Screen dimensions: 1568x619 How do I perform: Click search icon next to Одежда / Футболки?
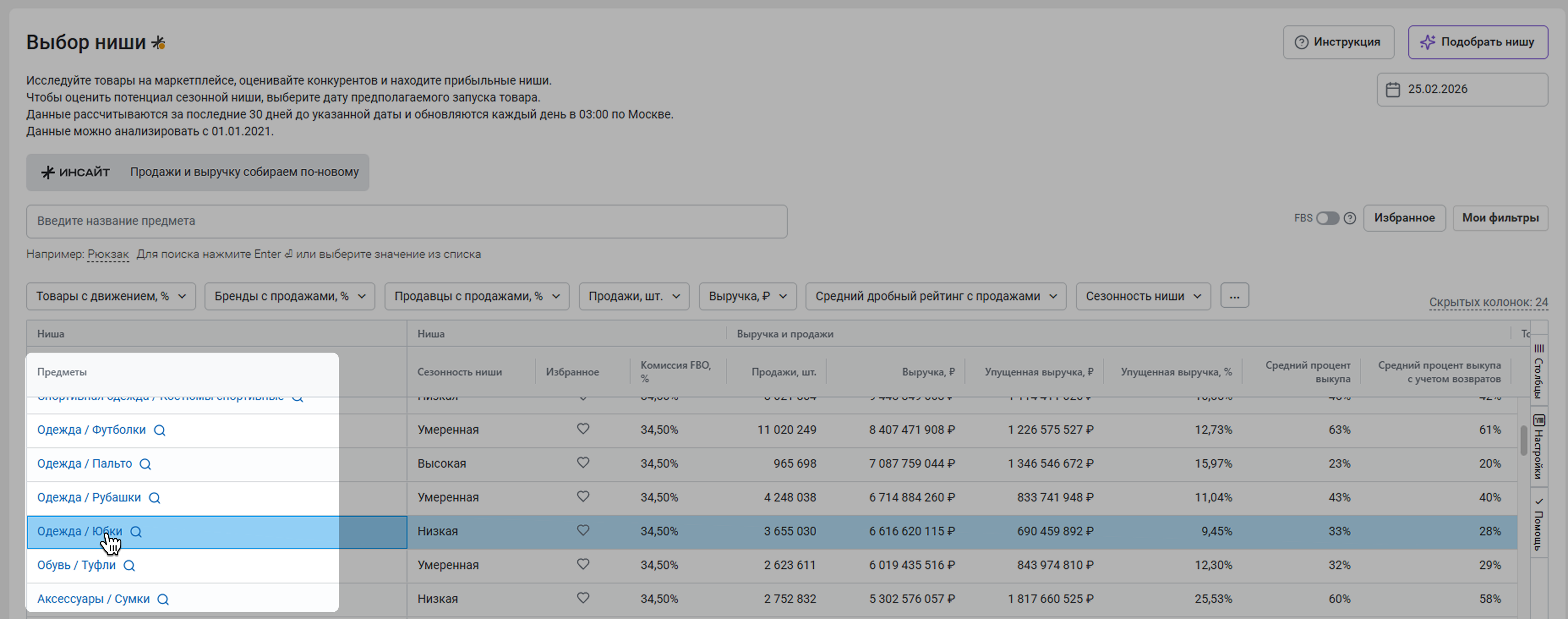pos(159,430)
